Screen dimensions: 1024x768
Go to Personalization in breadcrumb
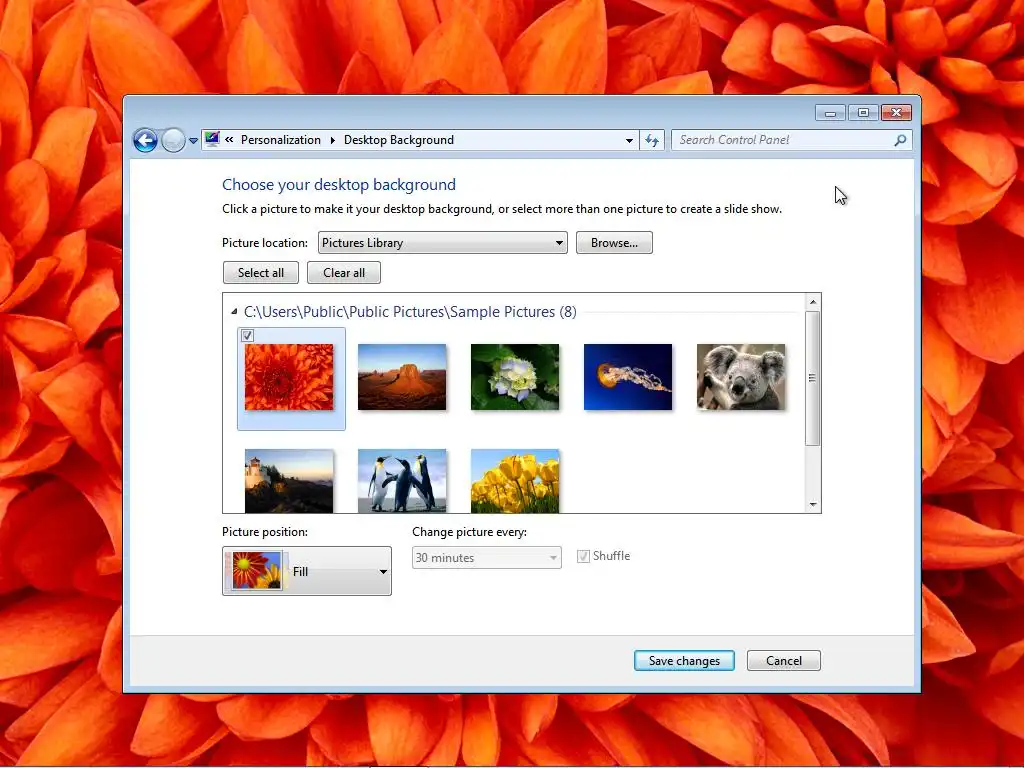coord(281,140)
